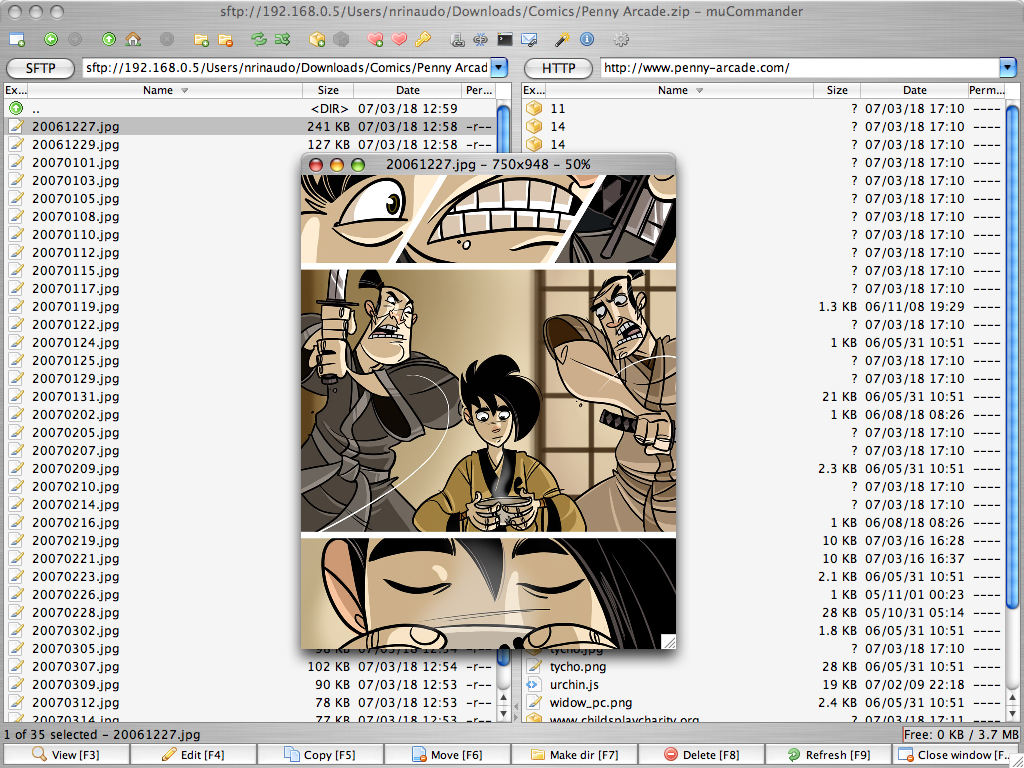Click the magic wand toolbar icon
This screenshot has width=1024, height=768.
pyautogui.click(x=562, y=40)
